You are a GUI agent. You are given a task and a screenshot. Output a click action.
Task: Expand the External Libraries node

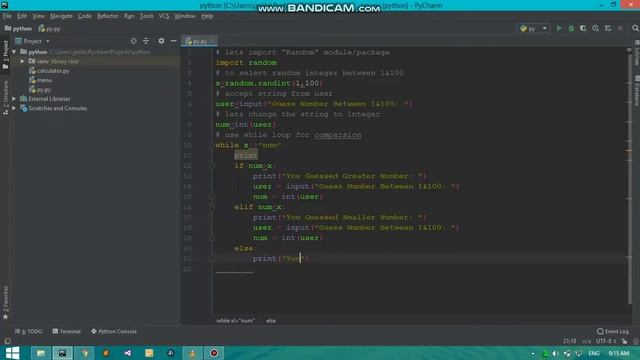pyautogui.click(x=14, y=99)
